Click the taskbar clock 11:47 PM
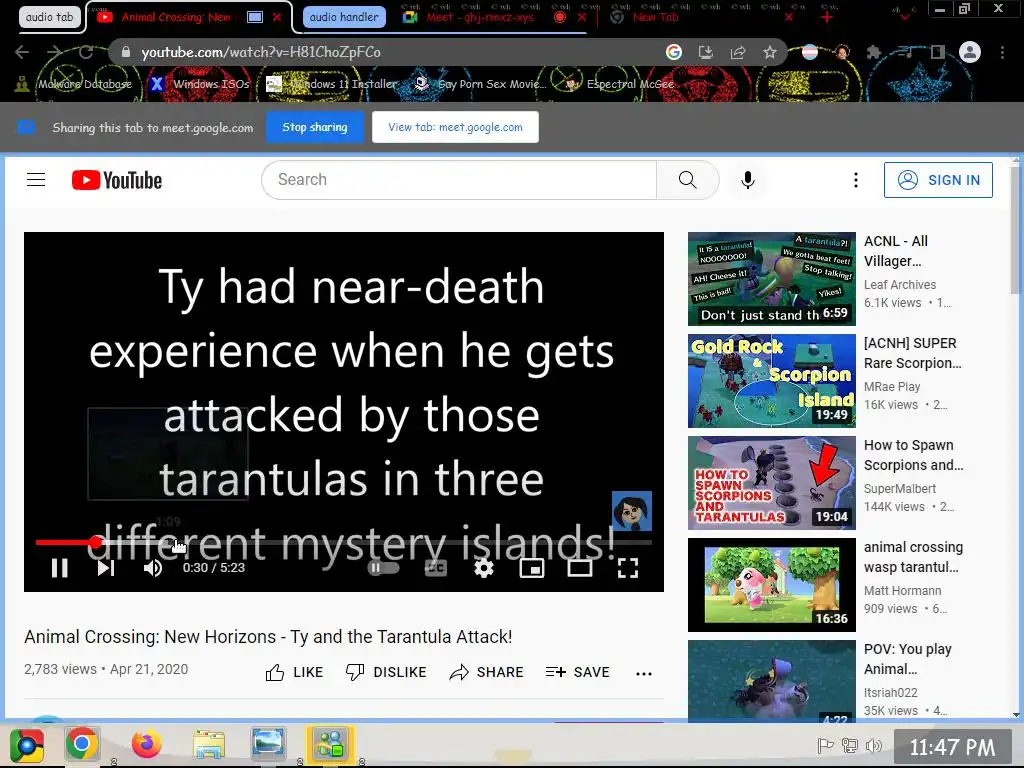The height and width of the screenshot is (768, 1024). pos(952,746)
